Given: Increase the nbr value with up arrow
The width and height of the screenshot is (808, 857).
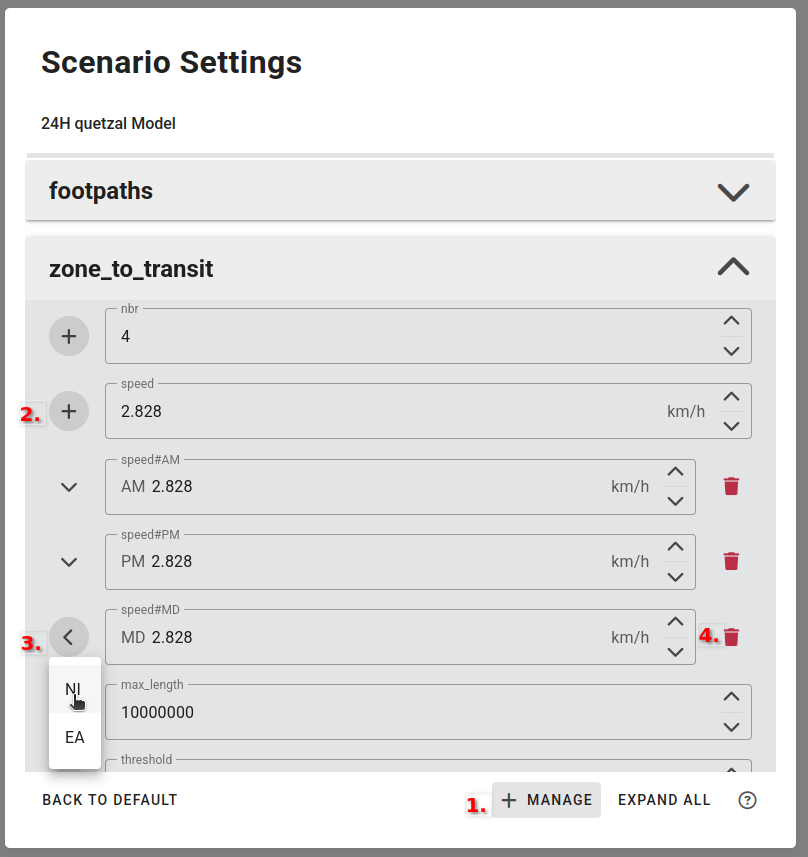Looking at the screenshot, I should click(731, 321).
